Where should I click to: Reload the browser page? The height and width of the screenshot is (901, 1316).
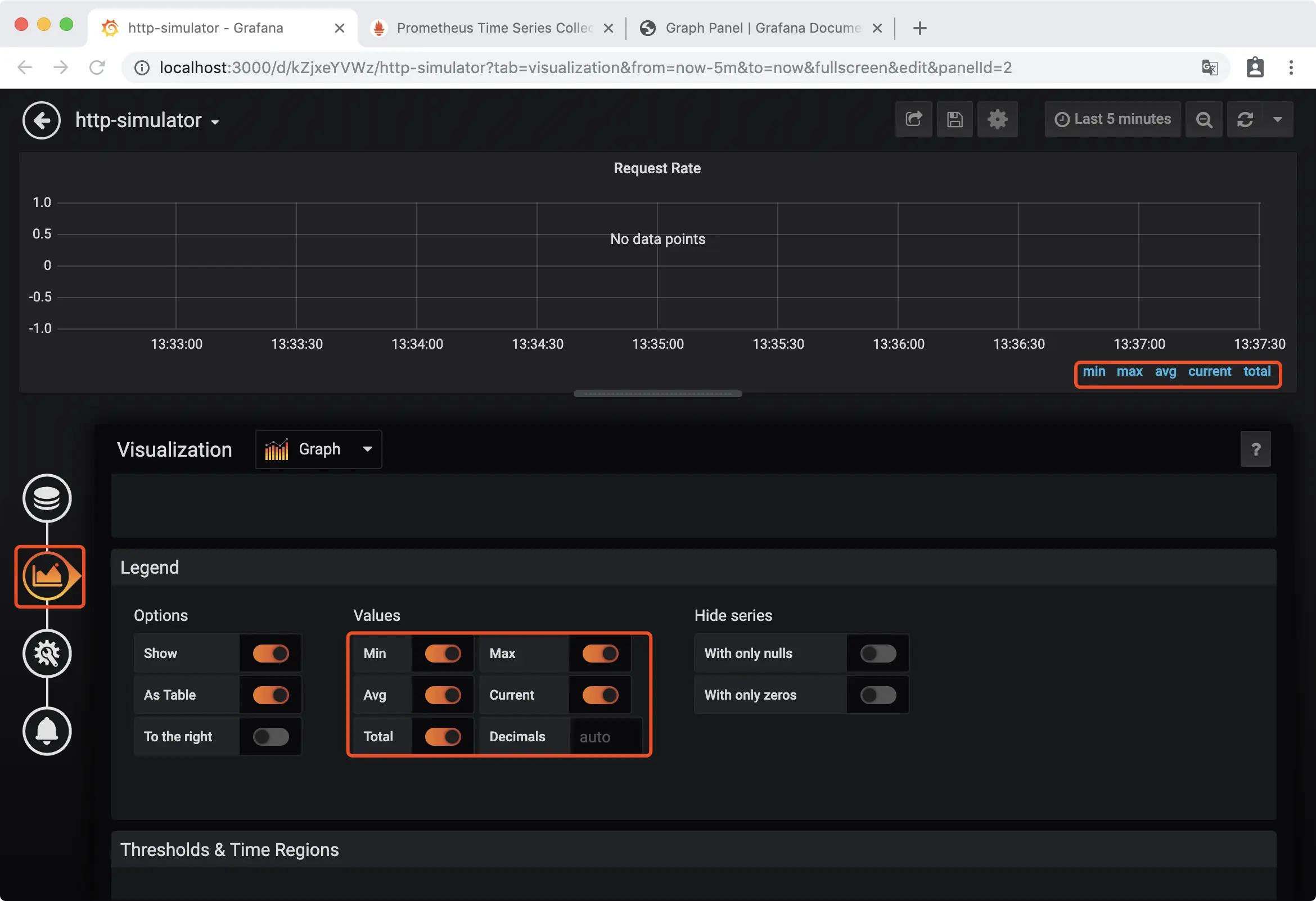97,67
